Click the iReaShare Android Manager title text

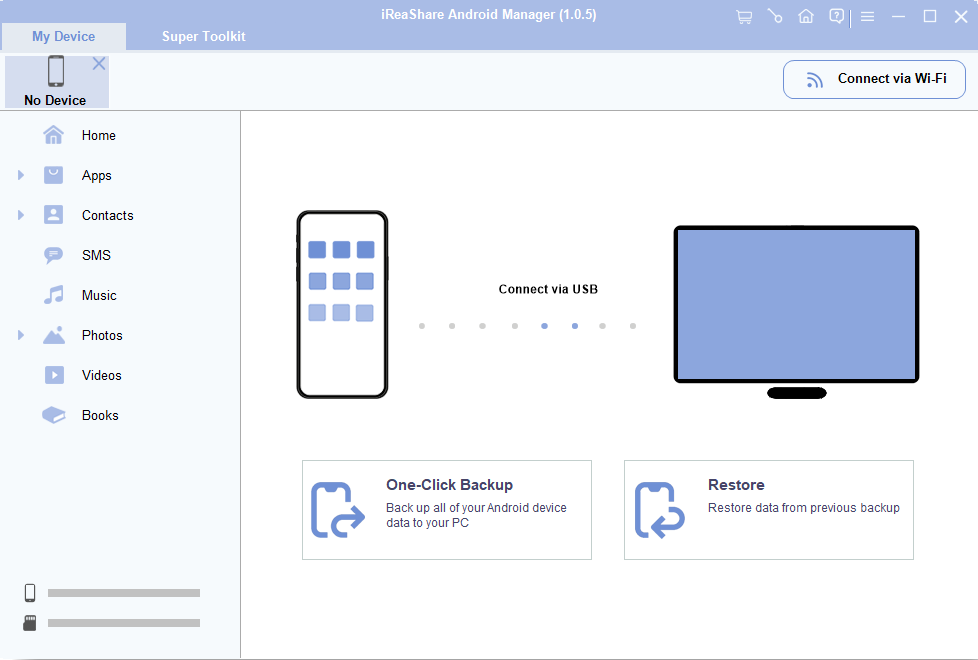[488, 14]
